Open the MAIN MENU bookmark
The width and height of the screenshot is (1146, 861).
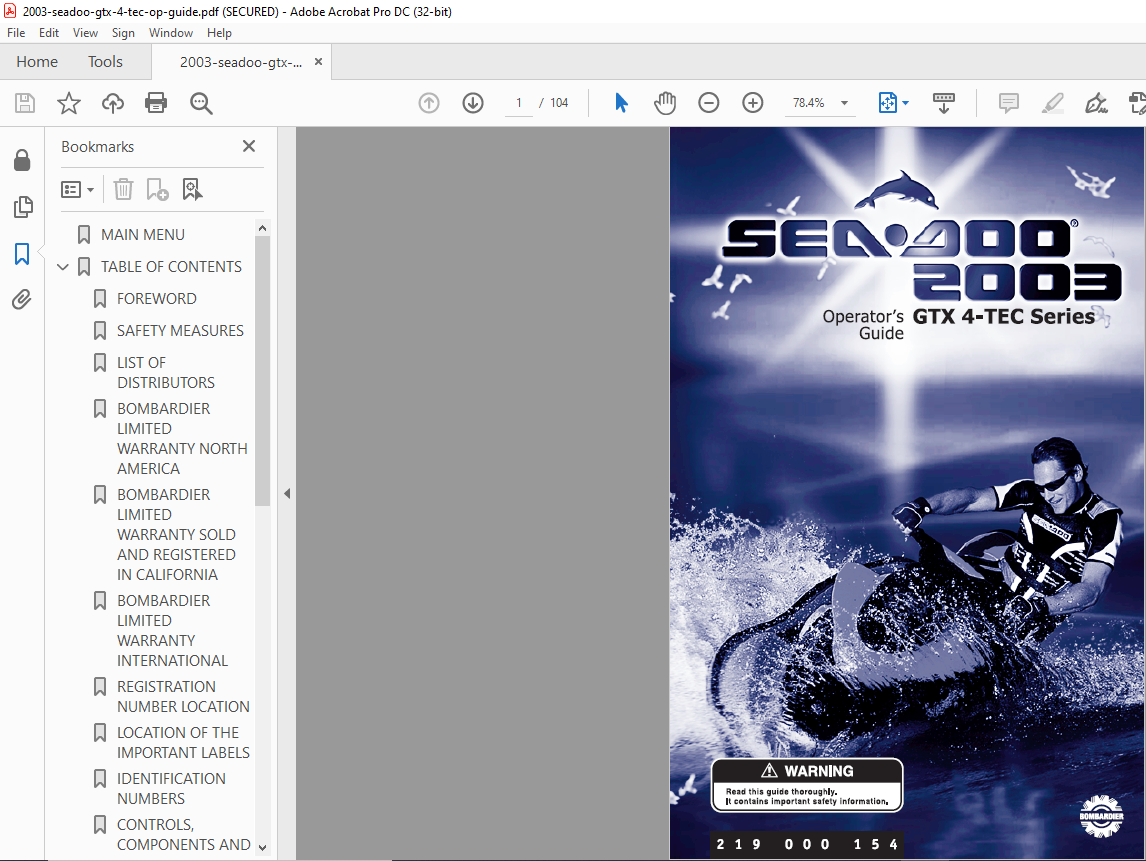pos(143,235)
